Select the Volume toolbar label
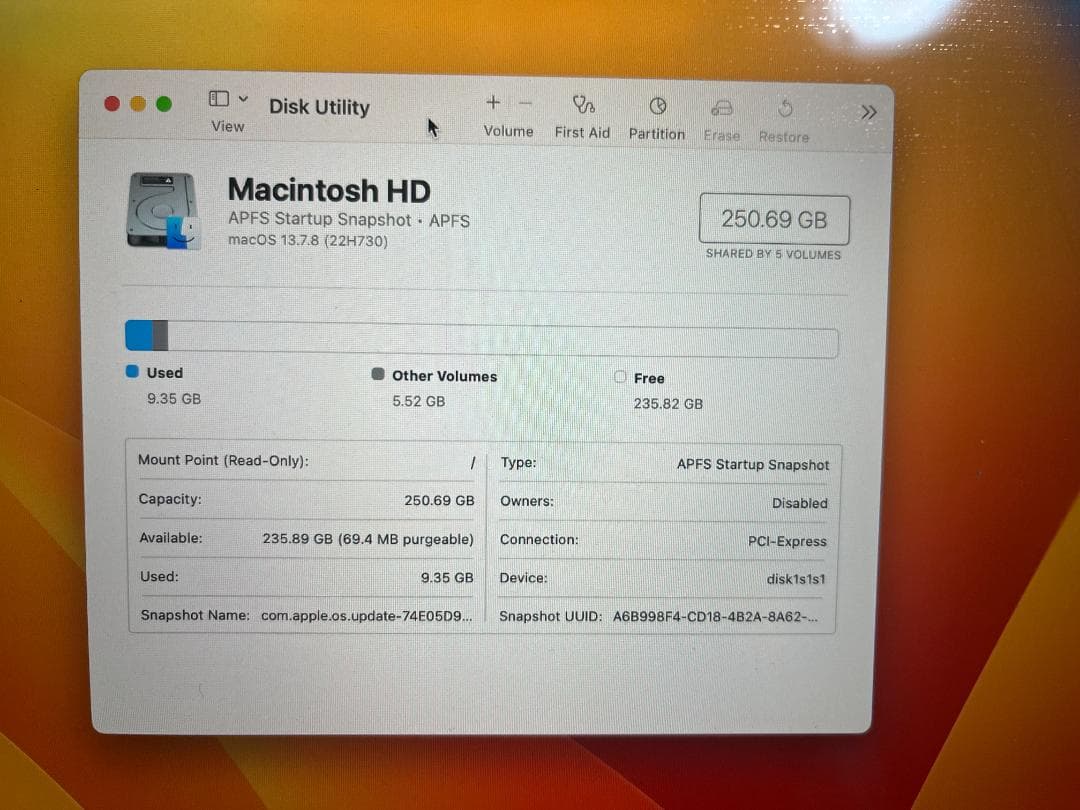This screenshot has width=1080, height=810. point(508,131)
